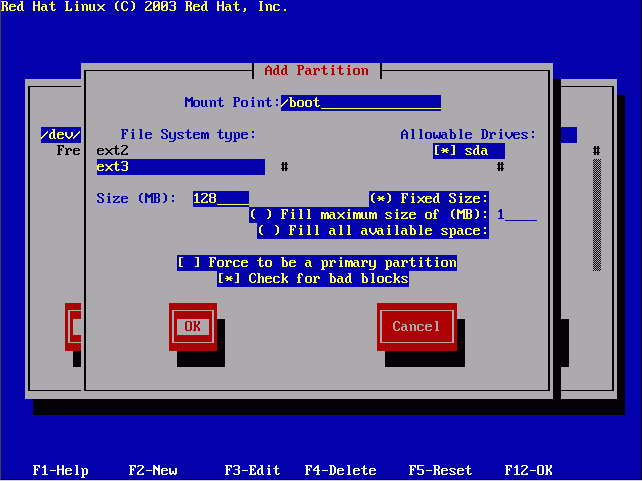Viewport: 642px width, 481px height.
Task: Click the Allowable Drives list scrollbar marker
Action: pyautogui.click(x=500, y=167)
